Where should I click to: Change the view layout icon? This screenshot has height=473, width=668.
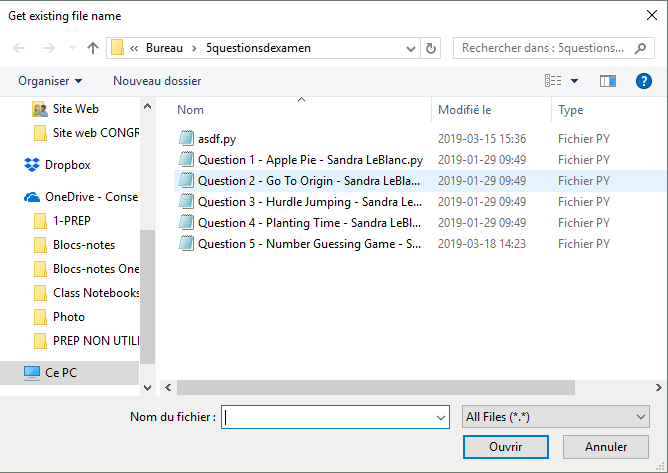click(x=553, y=81)
